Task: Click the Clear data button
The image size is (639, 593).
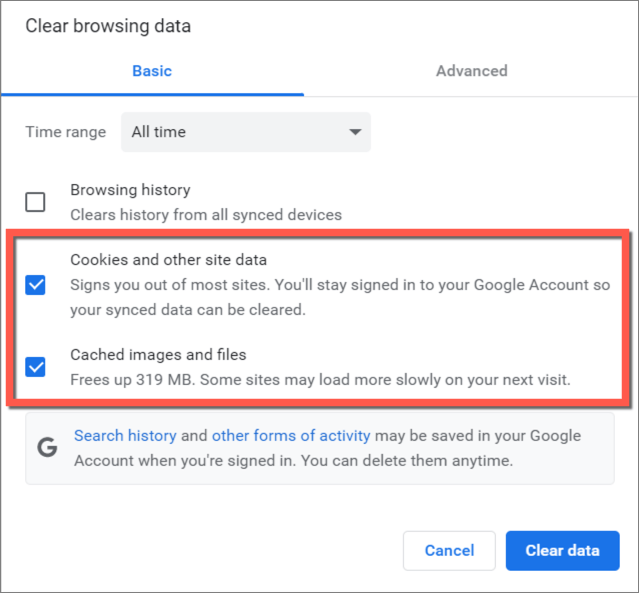Action: click(562, 551)
